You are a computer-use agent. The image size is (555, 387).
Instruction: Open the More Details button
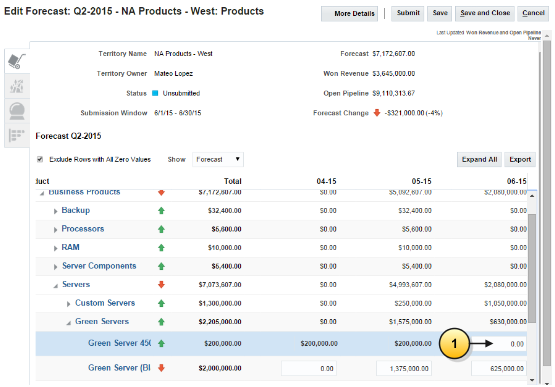coord(349,13)
